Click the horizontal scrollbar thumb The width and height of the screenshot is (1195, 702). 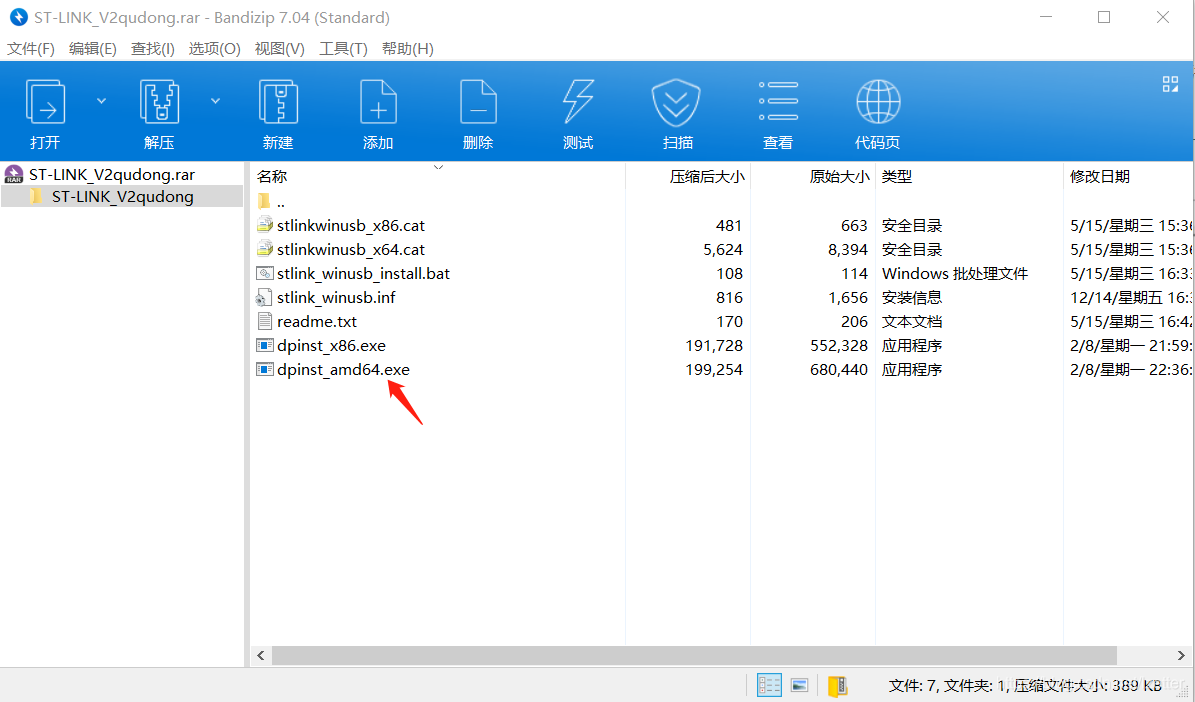(x=694, y=656)
